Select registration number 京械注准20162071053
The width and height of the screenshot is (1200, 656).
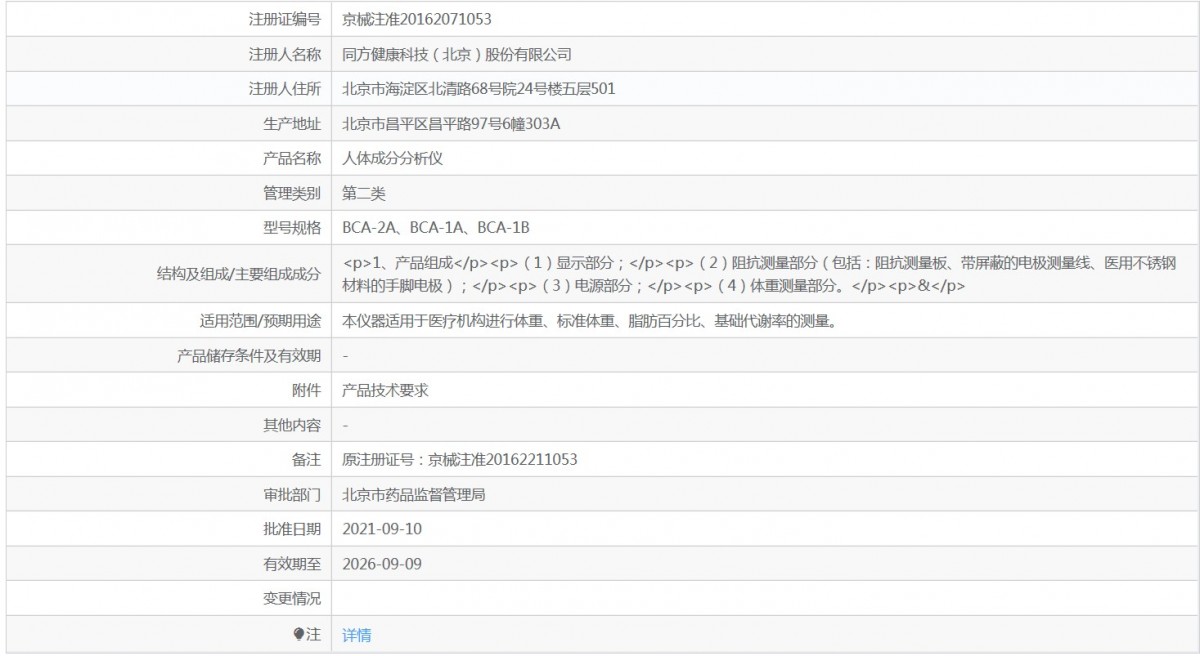point(417,19)
